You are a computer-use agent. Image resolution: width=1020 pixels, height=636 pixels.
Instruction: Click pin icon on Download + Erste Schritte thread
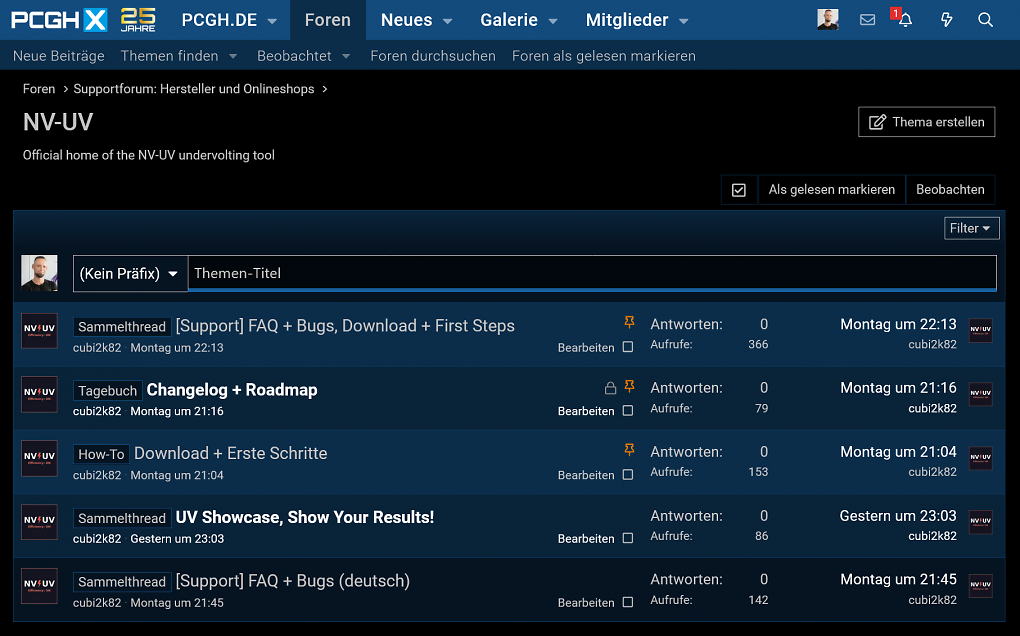coord(629,449)
